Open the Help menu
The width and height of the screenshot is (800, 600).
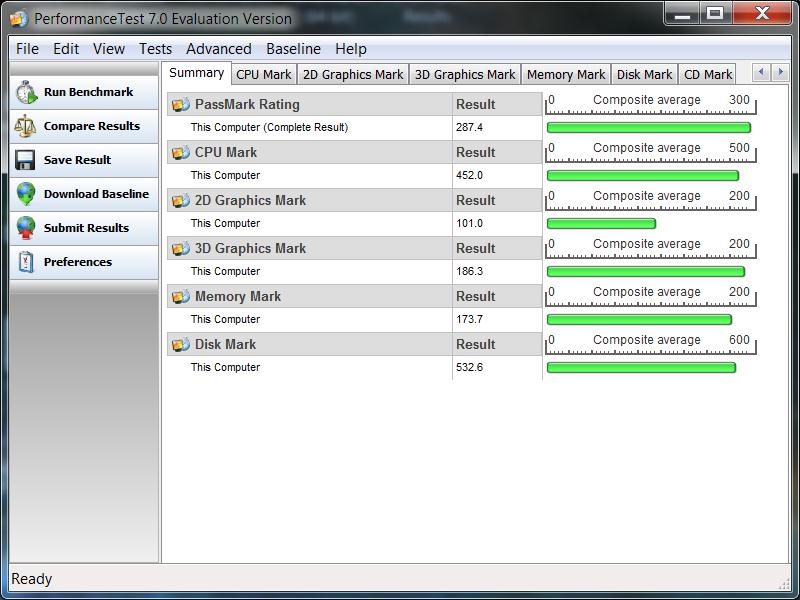(351, 49)
